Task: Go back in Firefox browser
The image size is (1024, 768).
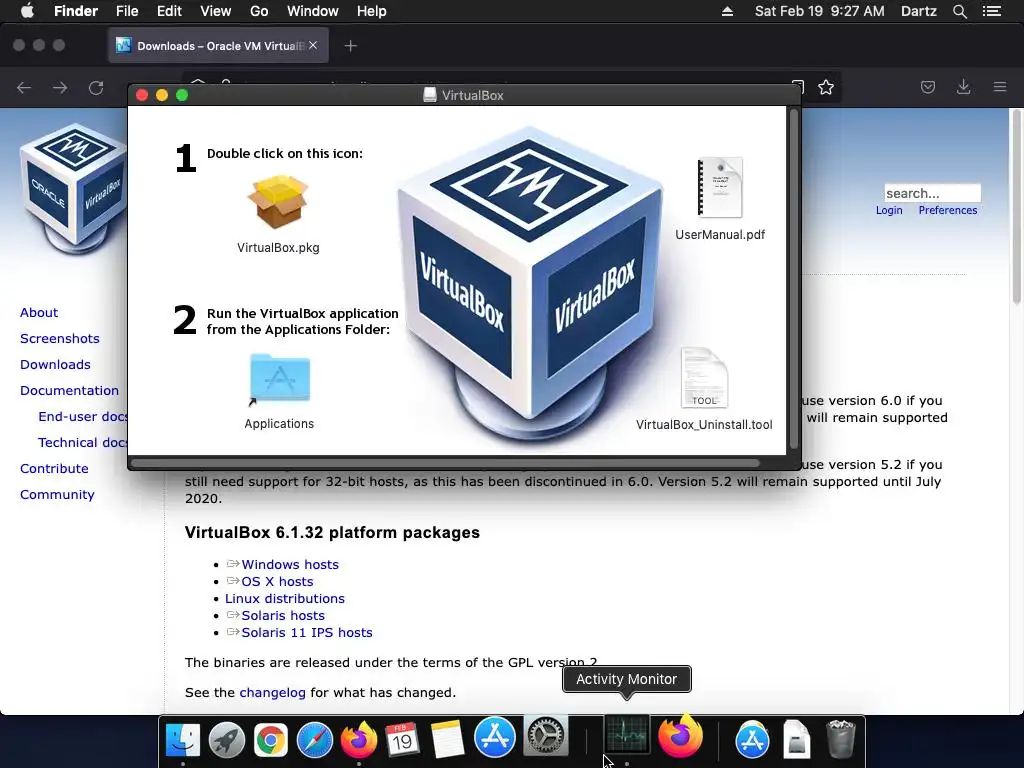Action: pos(24,88)
